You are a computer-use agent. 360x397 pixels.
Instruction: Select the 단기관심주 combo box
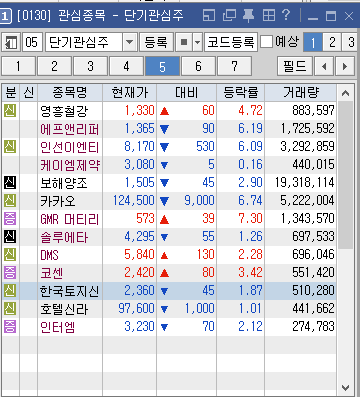click(90, 42)
